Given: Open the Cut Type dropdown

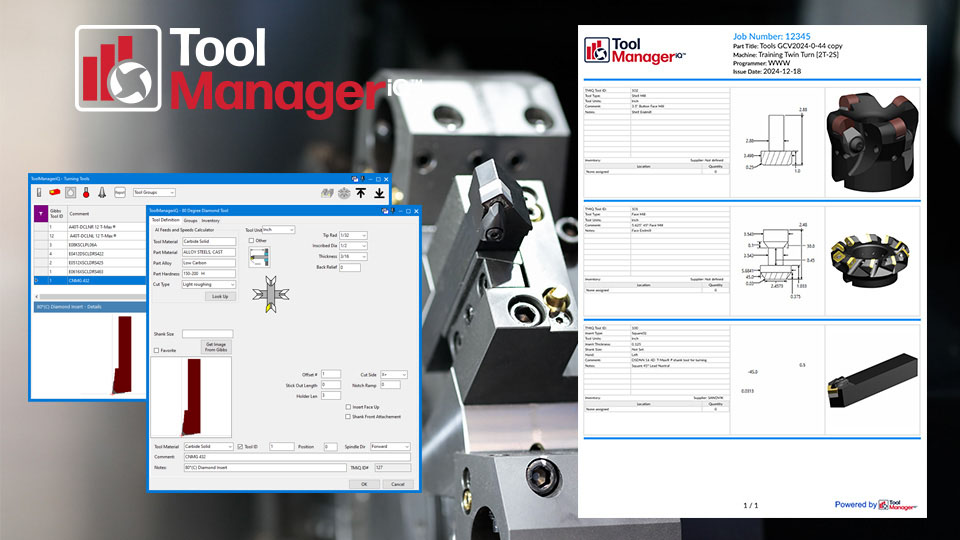Looking at the screenshot, I should [x=208, y=284].
